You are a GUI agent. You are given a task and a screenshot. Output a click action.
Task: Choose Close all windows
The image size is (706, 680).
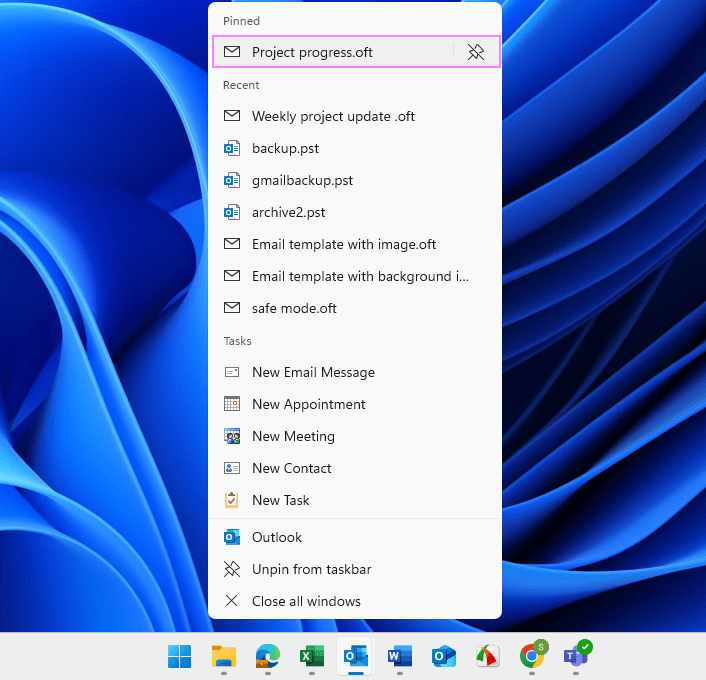click(x=355, y=601)
